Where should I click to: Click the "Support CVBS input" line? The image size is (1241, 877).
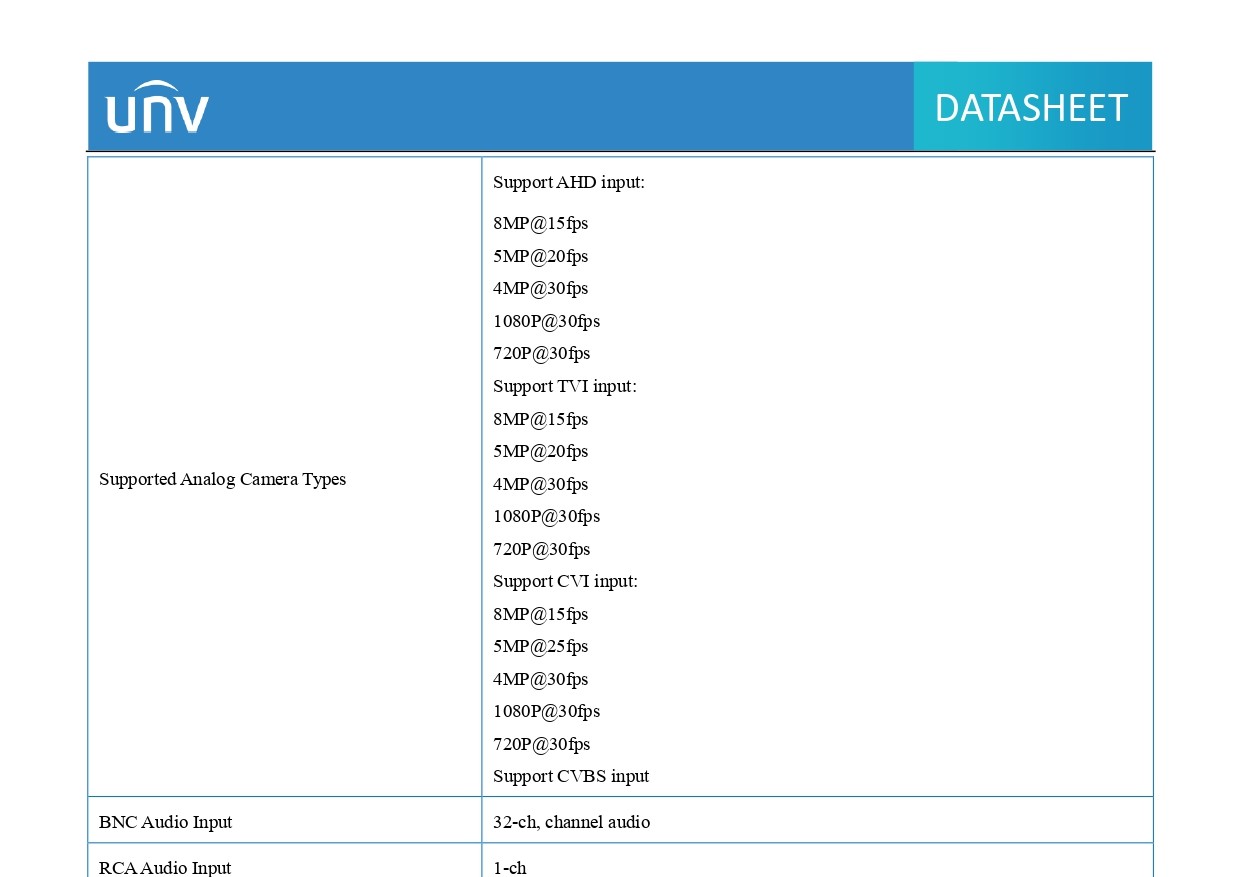tap(571, 776)
